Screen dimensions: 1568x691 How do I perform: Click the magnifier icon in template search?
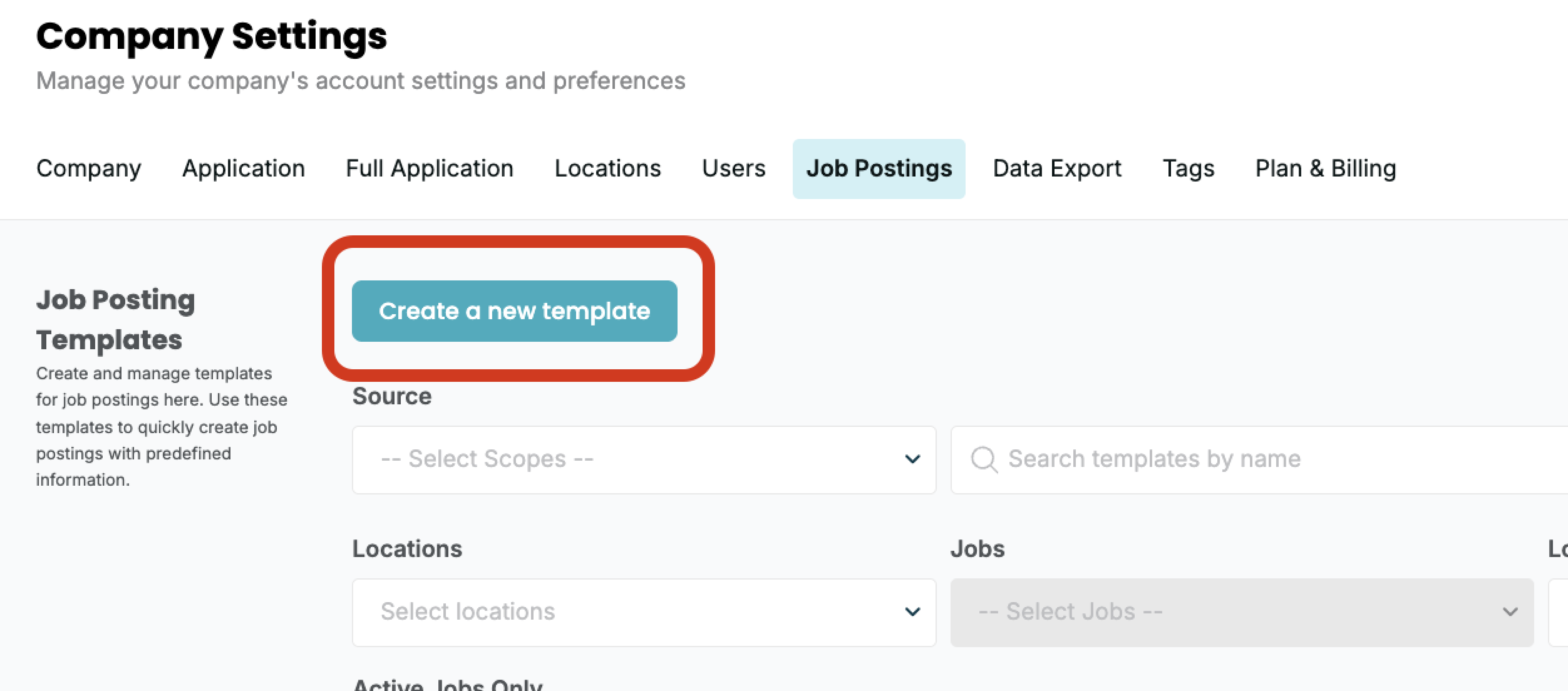(984, 460)
